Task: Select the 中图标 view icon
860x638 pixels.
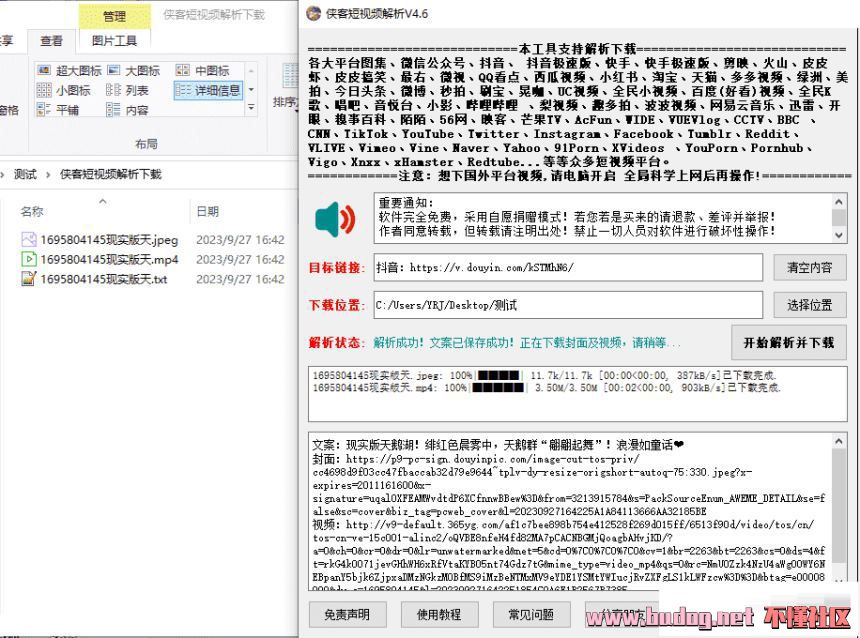Action: [x=183, y=70]
